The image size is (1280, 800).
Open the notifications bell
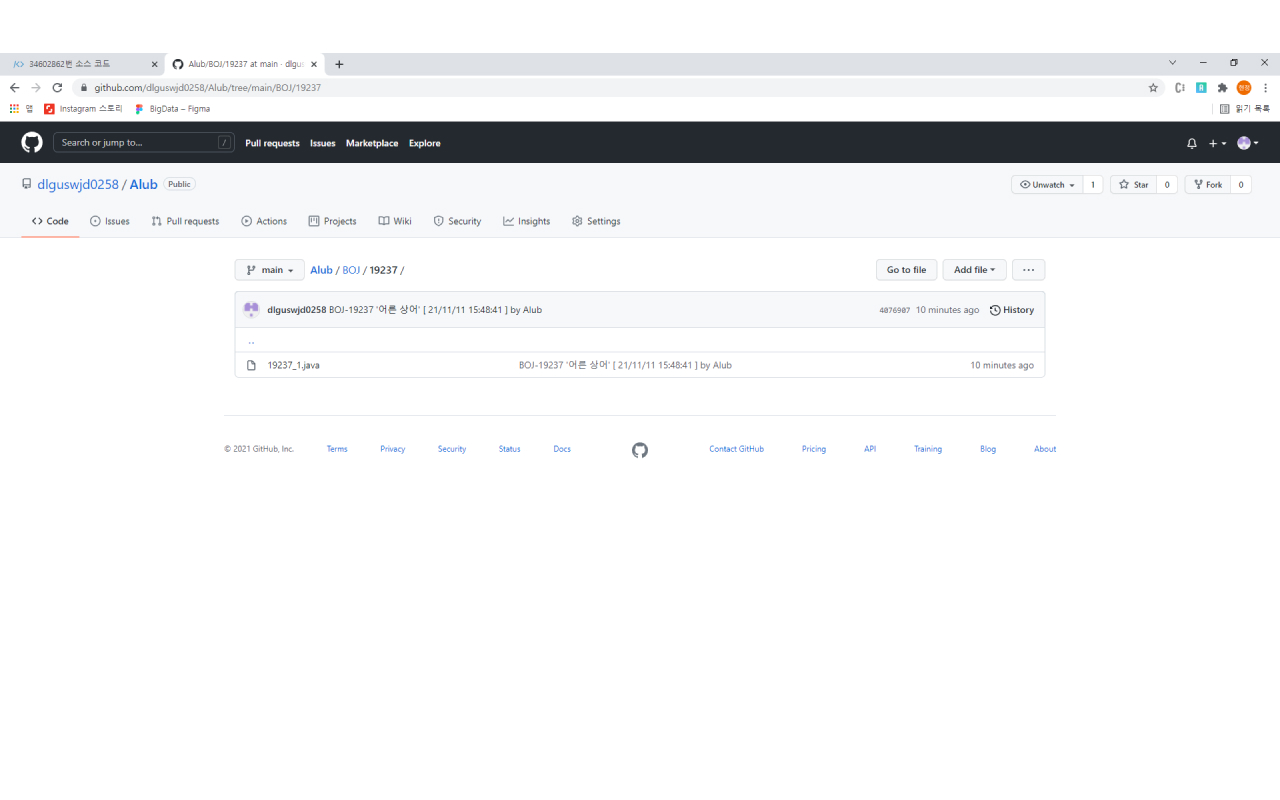(x=1192, y=143)
